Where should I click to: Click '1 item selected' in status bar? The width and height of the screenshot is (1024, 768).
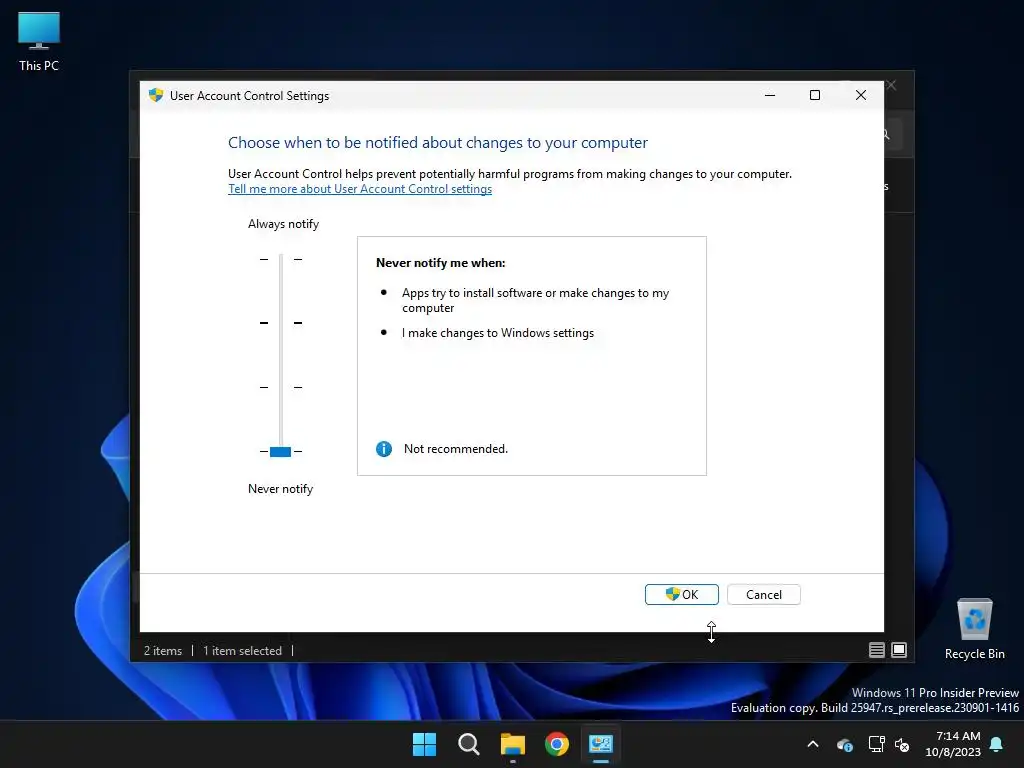click(242, 650)
